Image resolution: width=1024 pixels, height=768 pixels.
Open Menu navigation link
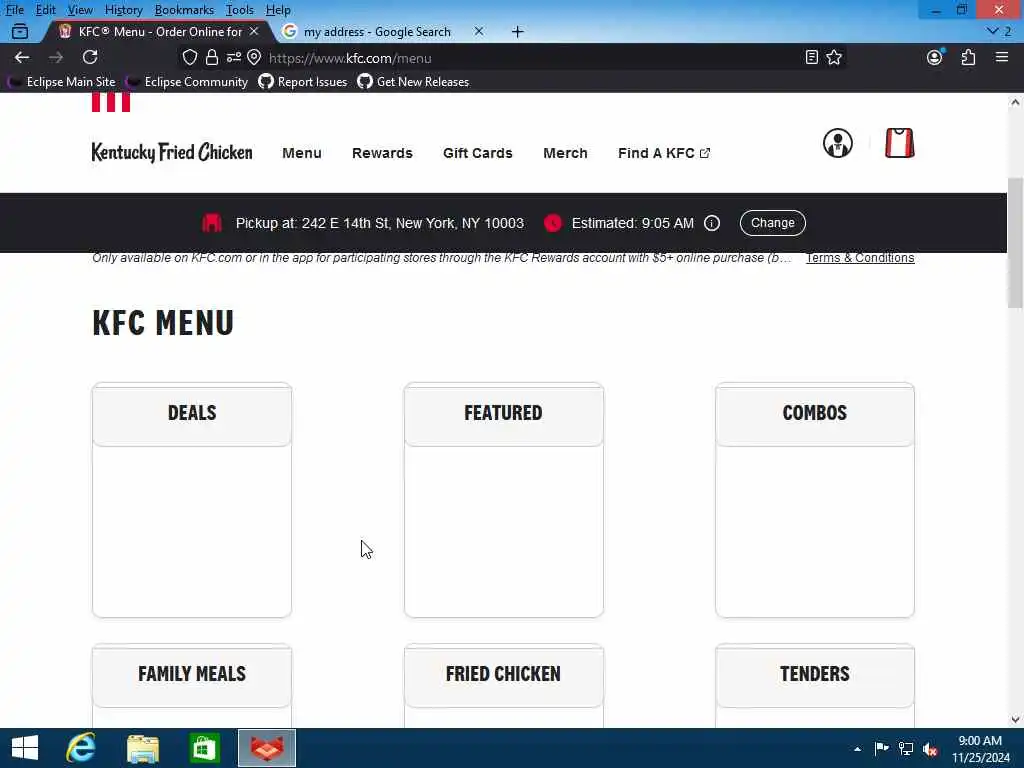coord(302,153)
